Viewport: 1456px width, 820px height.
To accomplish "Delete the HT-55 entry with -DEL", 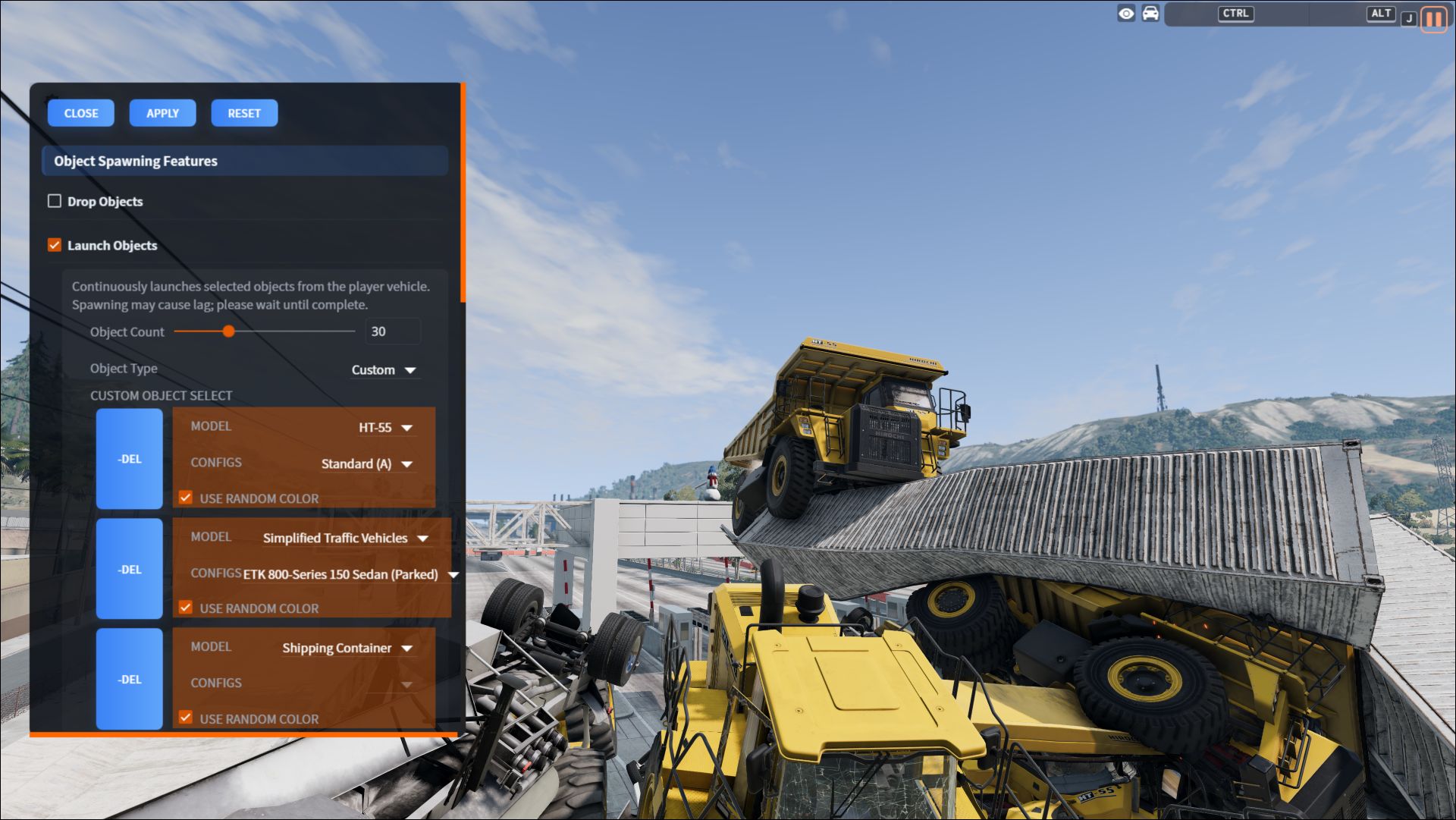I will pos(130,459).
